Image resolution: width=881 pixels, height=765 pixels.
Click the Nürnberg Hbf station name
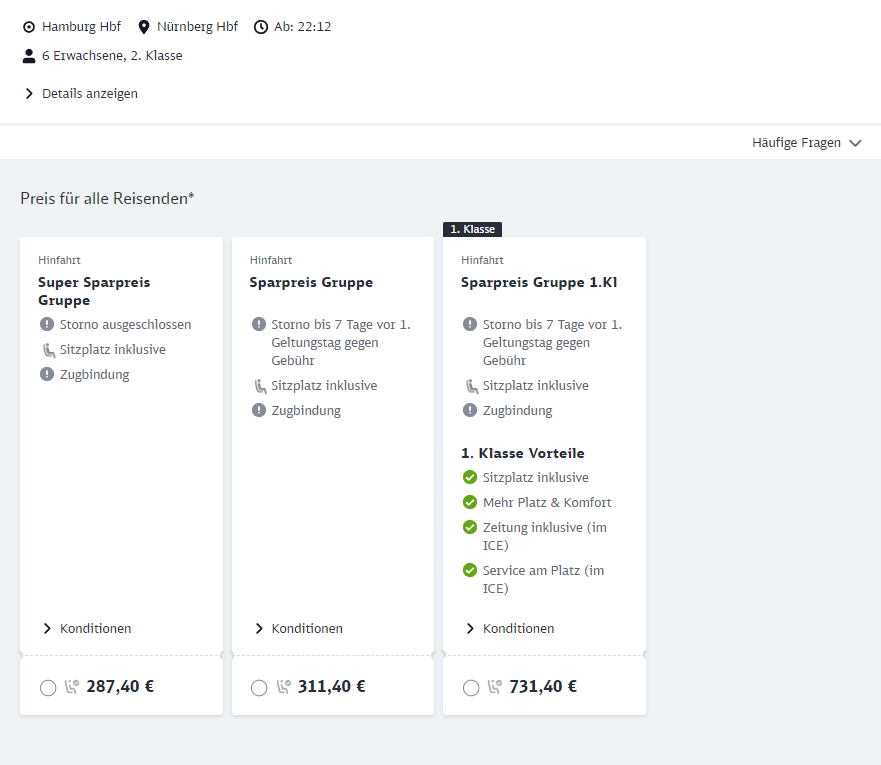[197, 27]
